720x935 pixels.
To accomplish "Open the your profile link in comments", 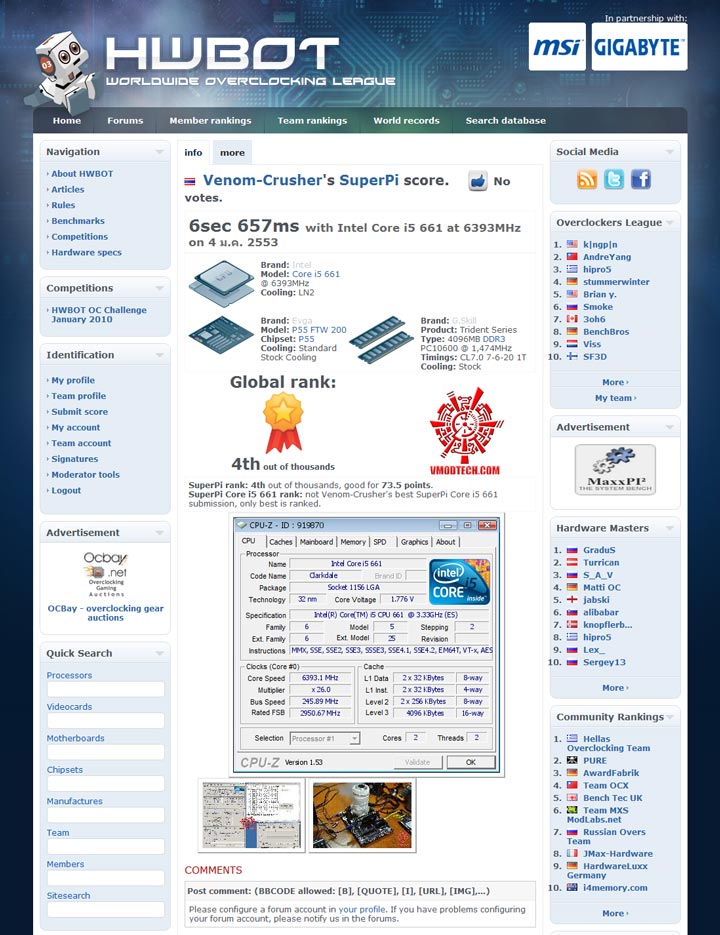I will pos(362,909).
